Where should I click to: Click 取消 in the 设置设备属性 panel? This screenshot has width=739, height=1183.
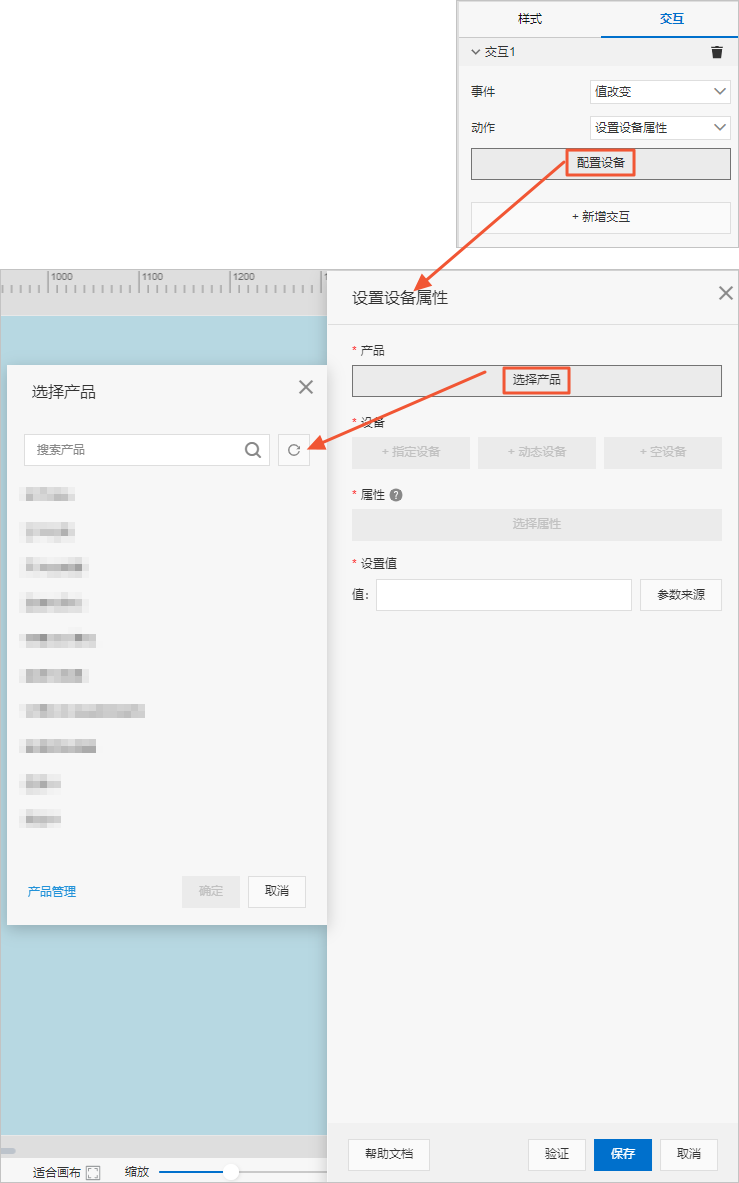pyautogui.click(x=689, y=1154)
